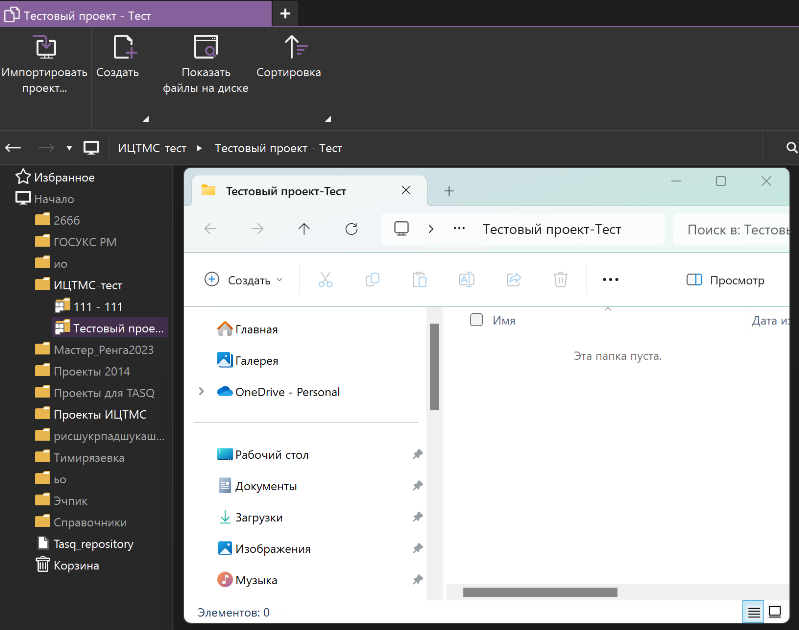Click the Share icon in Explorer toolbar
Screen dimensions: 799x630
pyautogui.click(x=514, y=279)
